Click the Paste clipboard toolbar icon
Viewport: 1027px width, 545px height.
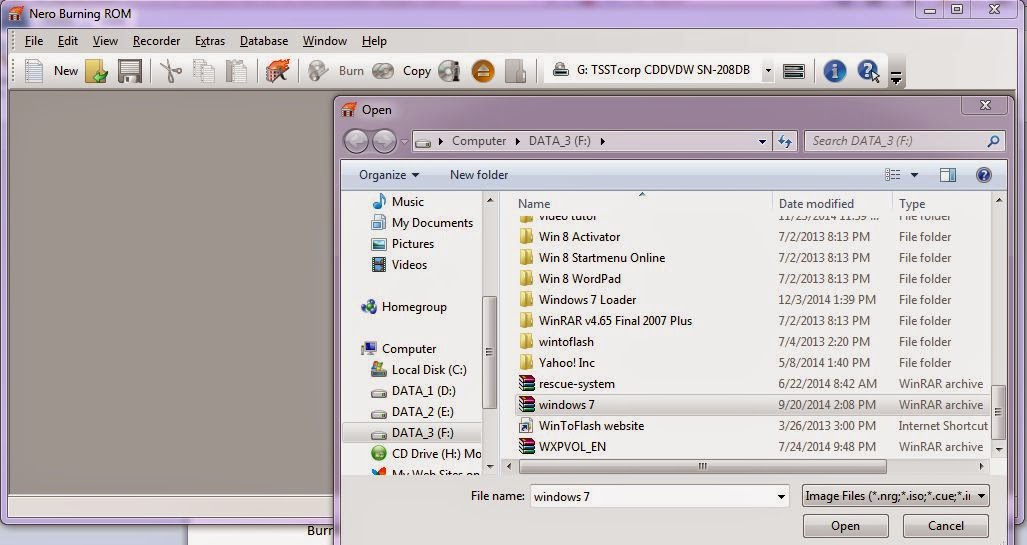pyautogui.click(x=236, y=71)
